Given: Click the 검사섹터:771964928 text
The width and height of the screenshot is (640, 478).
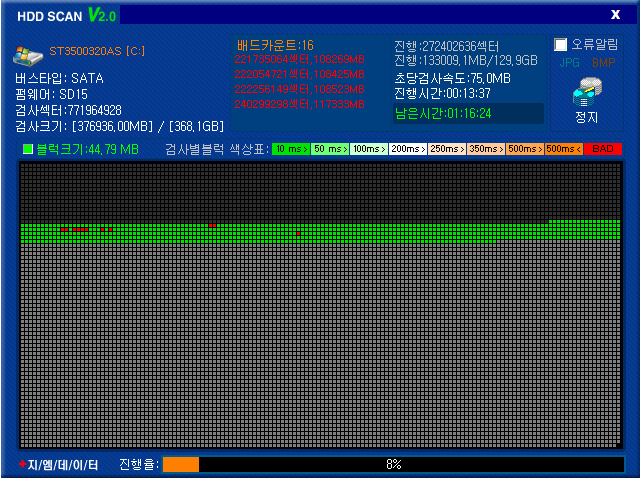Looking at the screenshot, I should 69,110.
